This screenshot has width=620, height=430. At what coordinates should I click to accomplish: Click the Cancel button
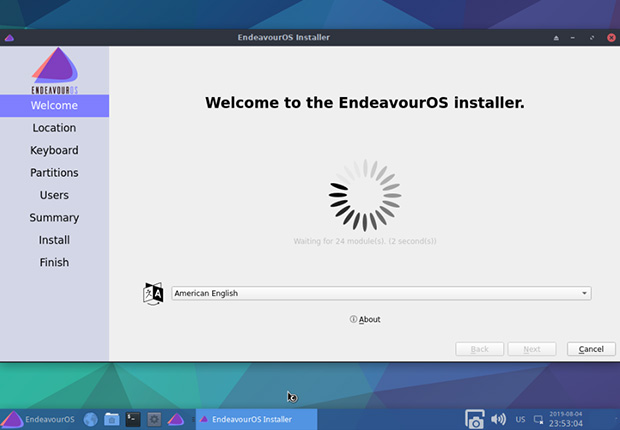[x=591, y=349]
